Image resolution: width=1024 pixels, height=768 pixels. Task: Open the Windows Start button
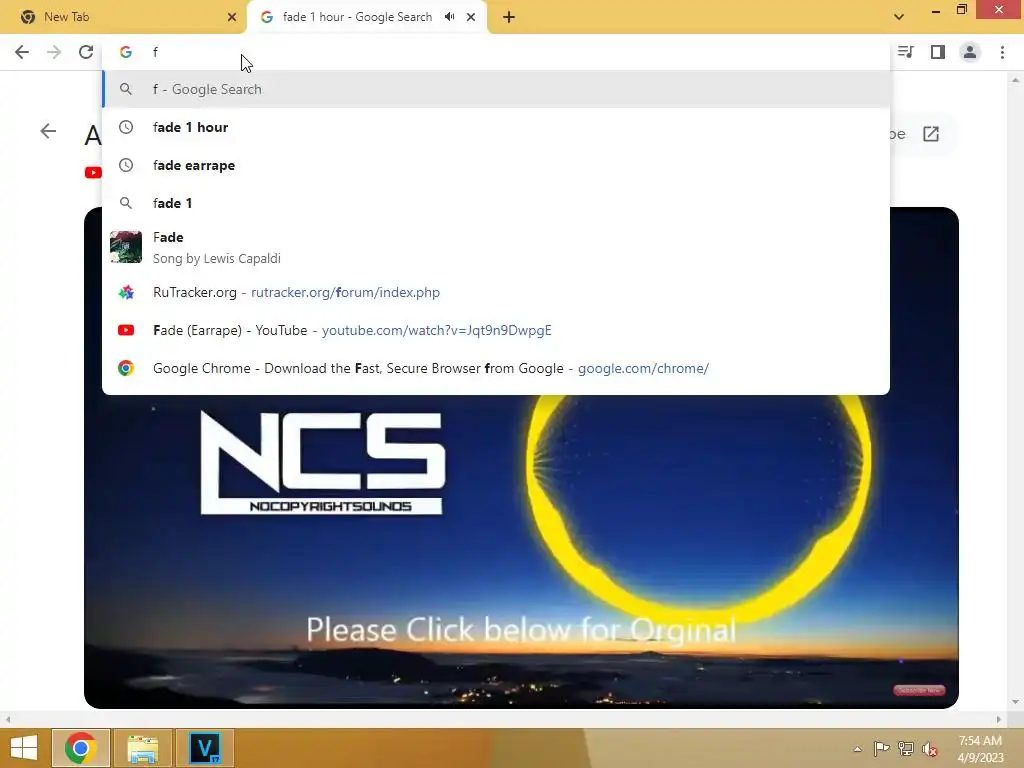[24, 748]
